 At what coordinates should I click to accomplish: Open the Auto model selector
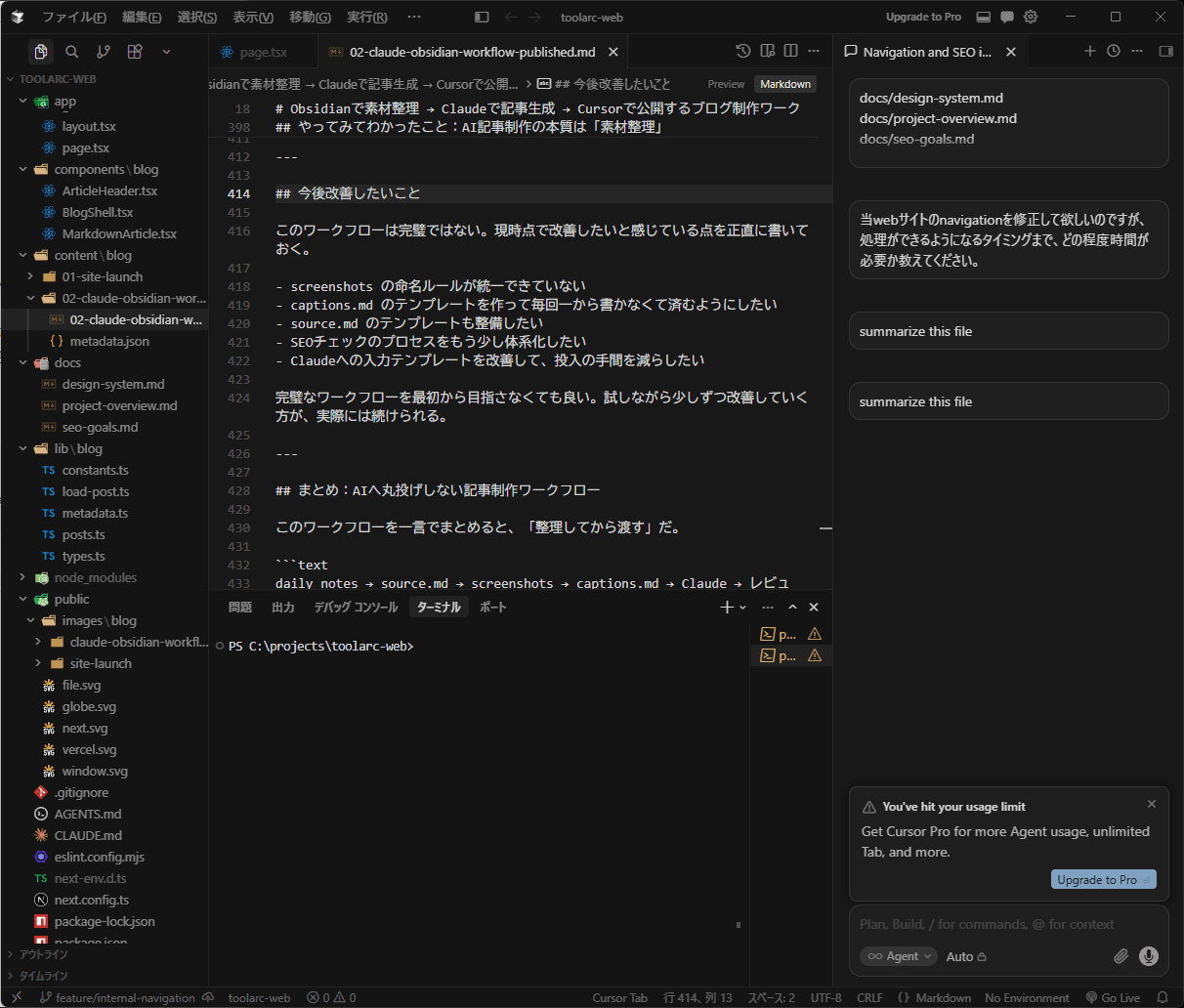(x=966, y=956)
